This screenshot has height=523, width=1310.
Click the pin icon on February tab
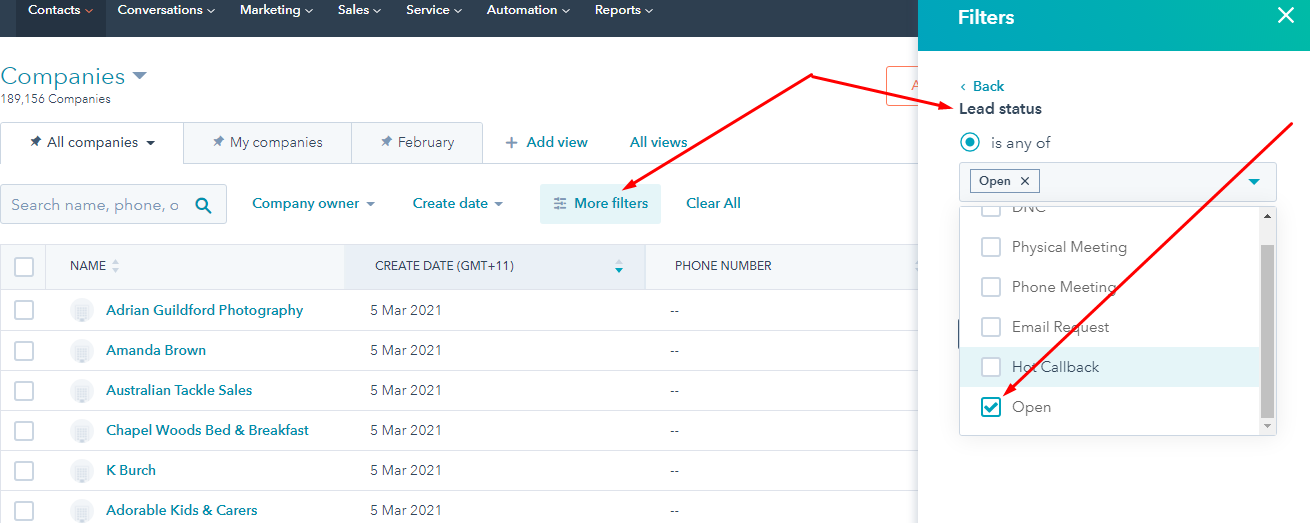point(386,142)
